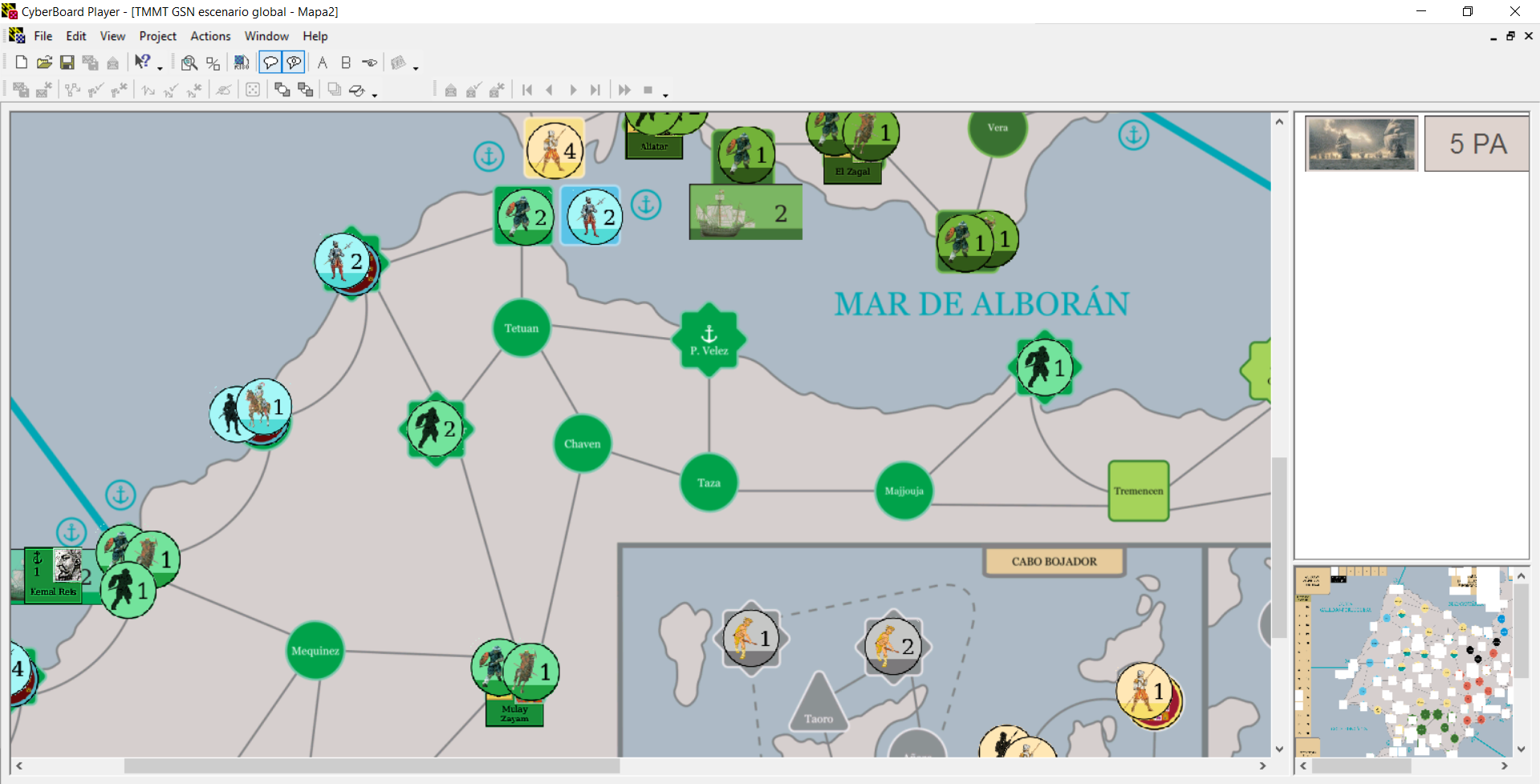Toggle the numbered speech balloon button
1540x784 pixels.
point(294,63)
